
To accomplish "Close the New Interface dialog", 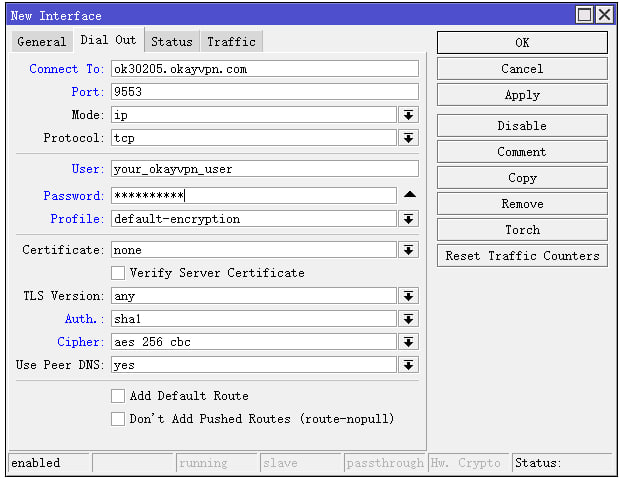I will click(604, 15).
